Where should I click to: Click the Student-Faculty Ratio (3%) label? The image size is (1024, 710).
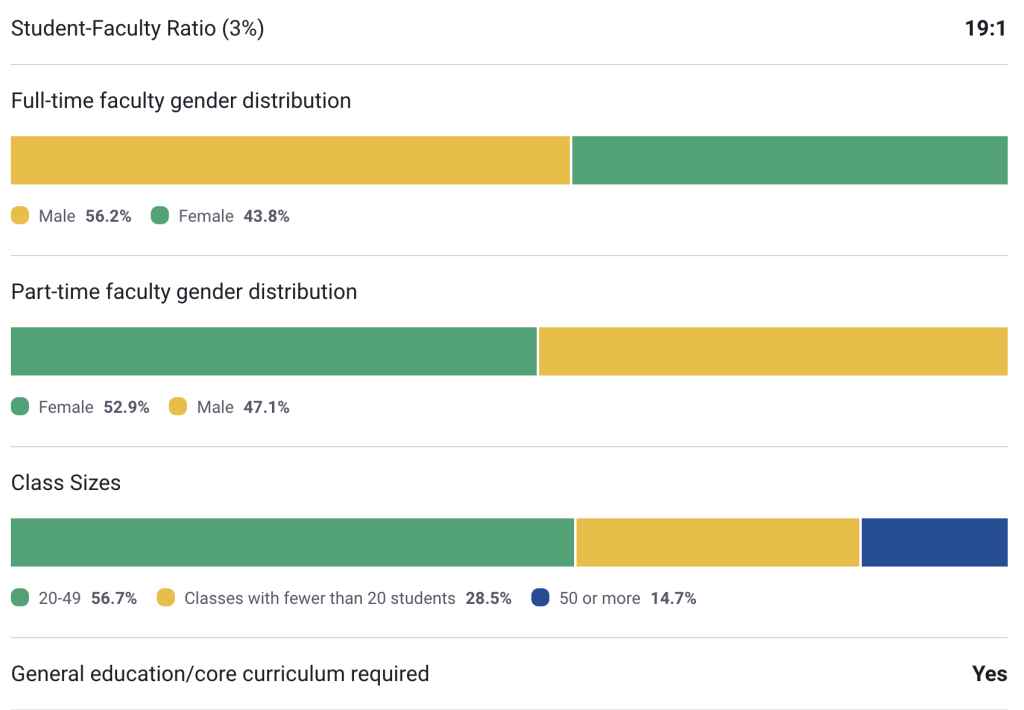coord(137,28)
